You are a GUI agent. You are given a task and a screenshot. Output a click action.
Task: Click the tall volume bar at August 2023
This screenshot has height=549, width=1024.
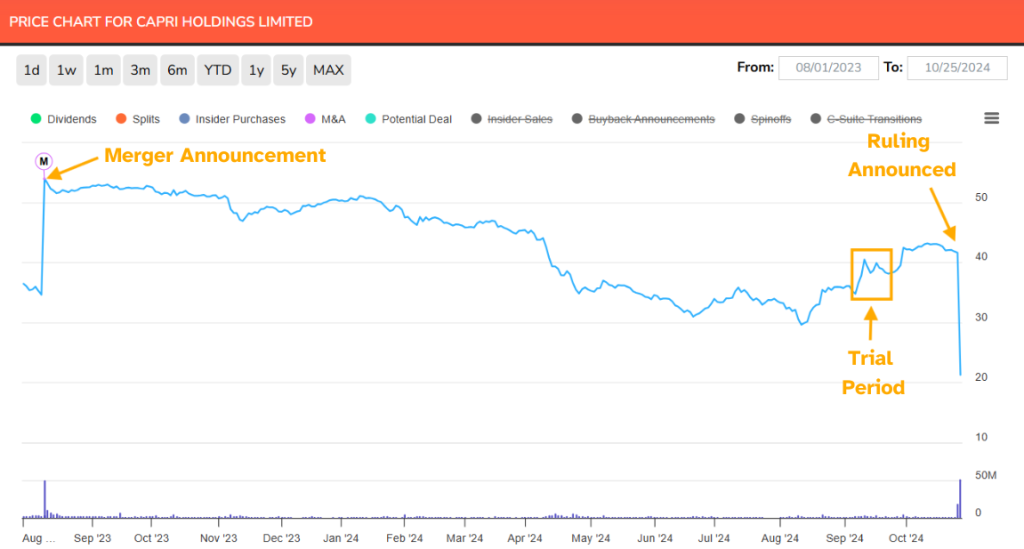click(45, 499)
